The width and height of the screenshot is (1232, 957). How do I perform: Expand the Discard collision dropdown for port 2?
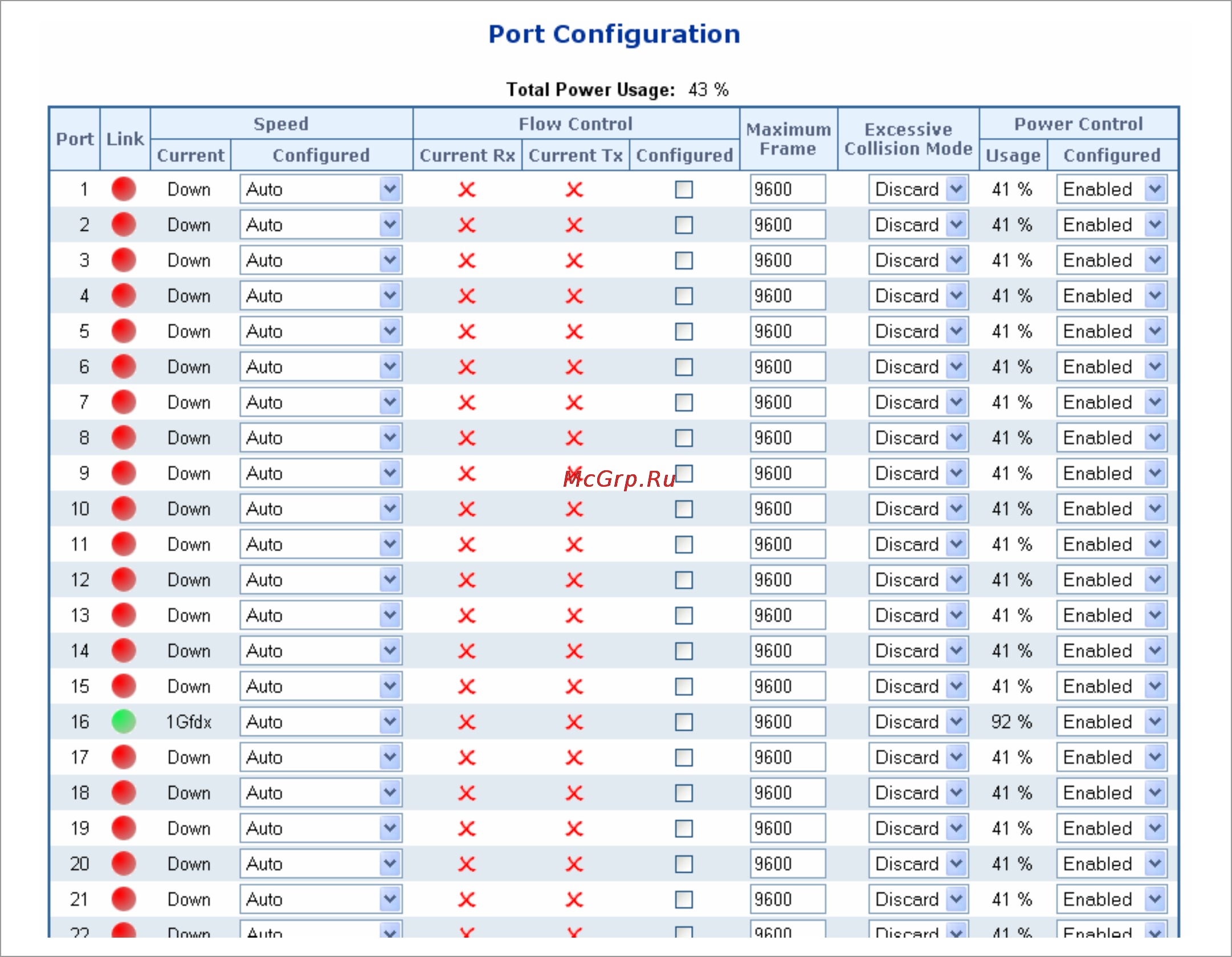point(918,225)
